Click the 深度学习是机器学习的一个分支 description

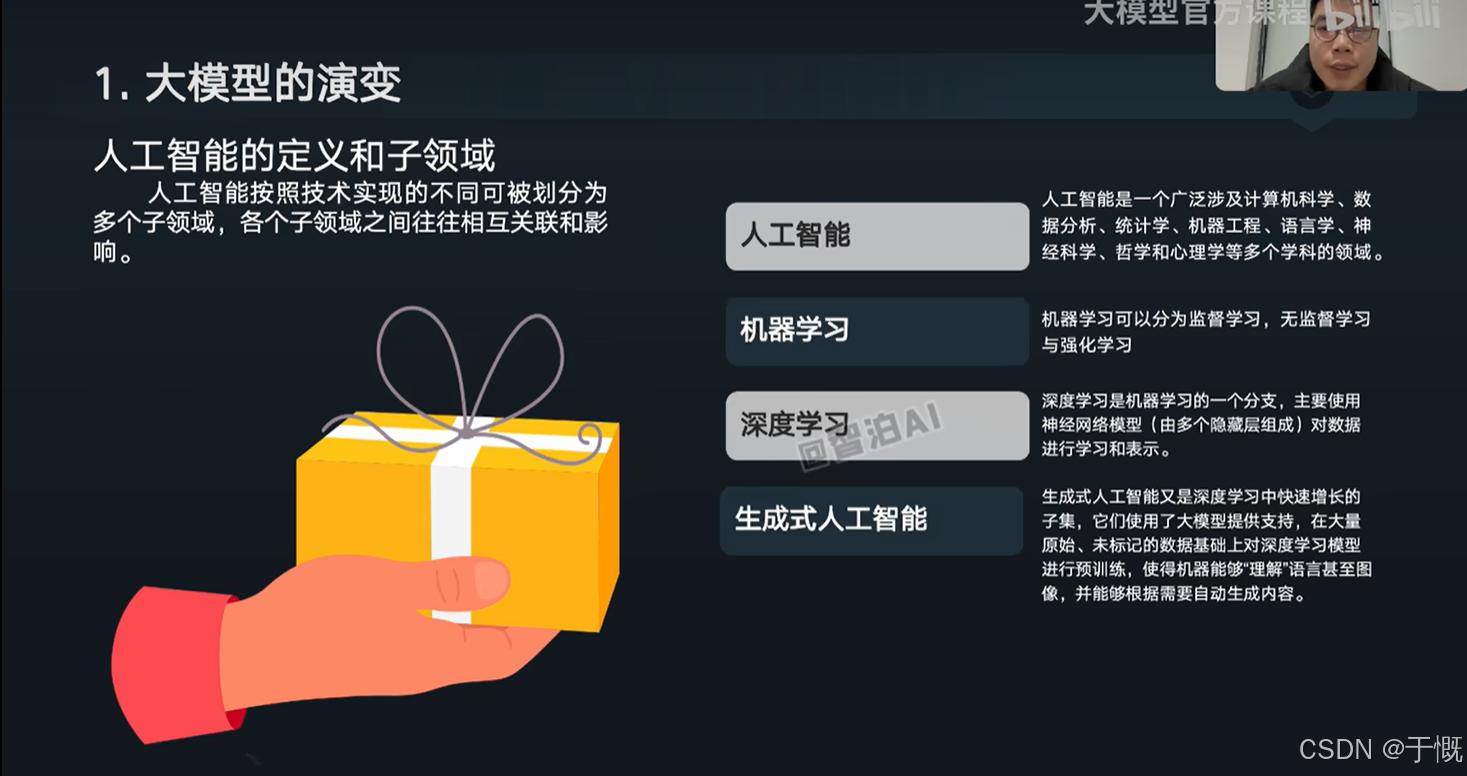click(x=1201, y=425)
